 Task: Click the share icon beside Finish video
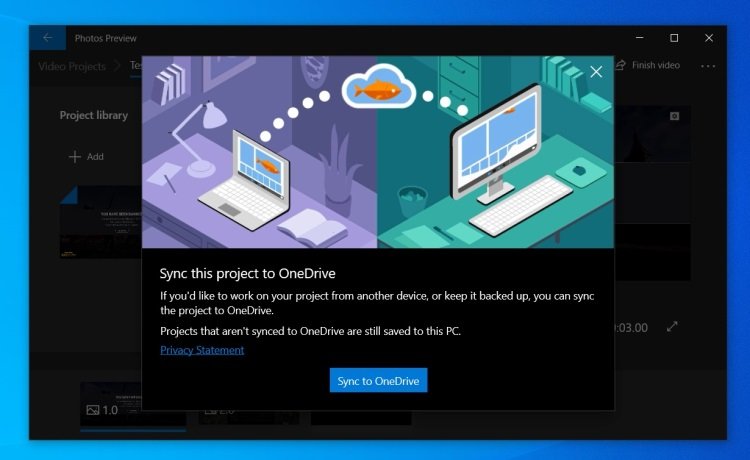coord(620,65)
